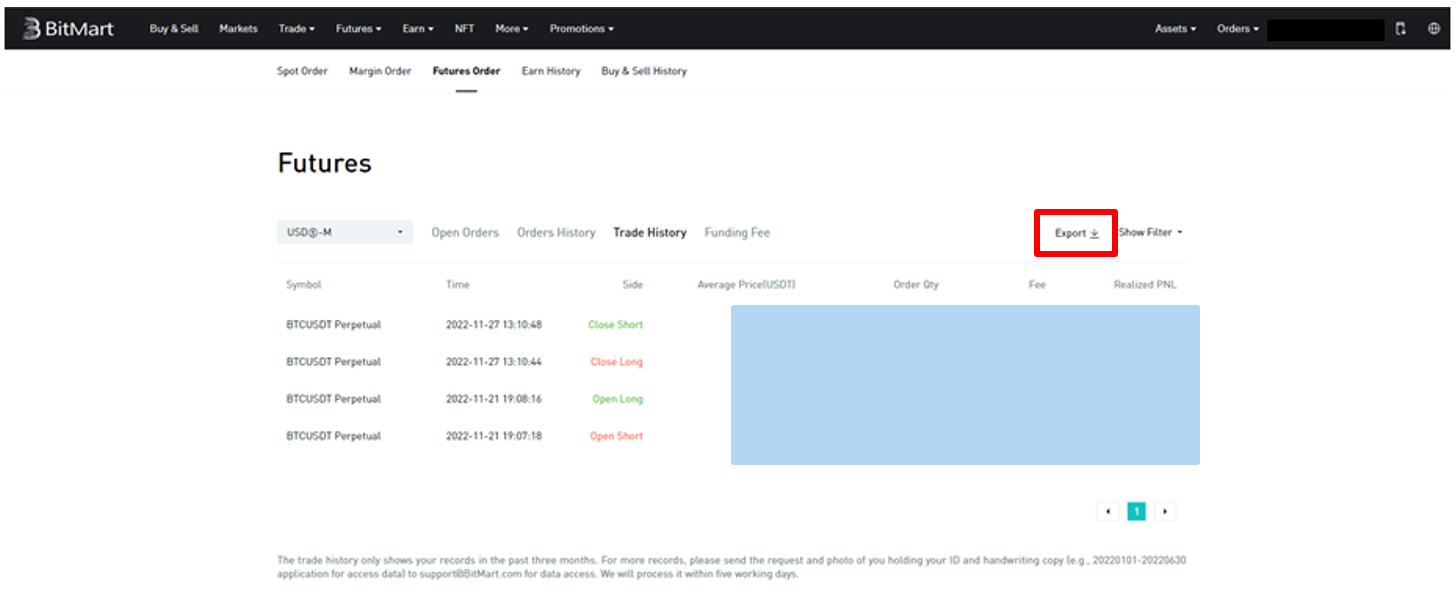Switch to the Margin Order tab
This screenshot has height=616, width=1456.
tap(380, 71)
